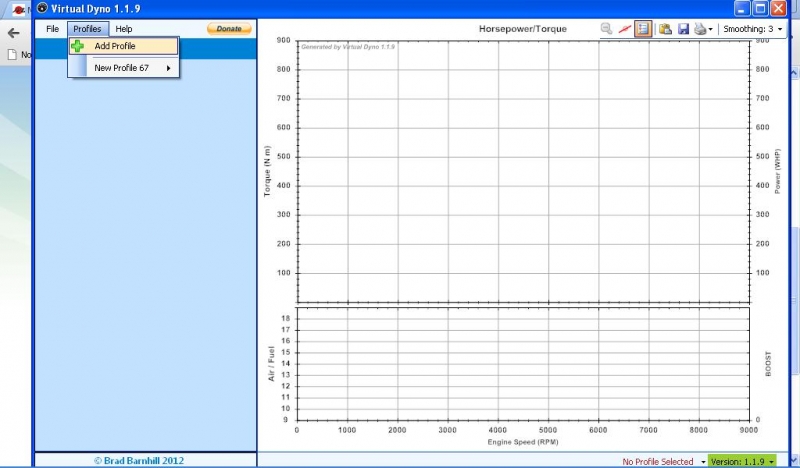
Task: Open the printer options dropdown arrow
Action: 711,30
